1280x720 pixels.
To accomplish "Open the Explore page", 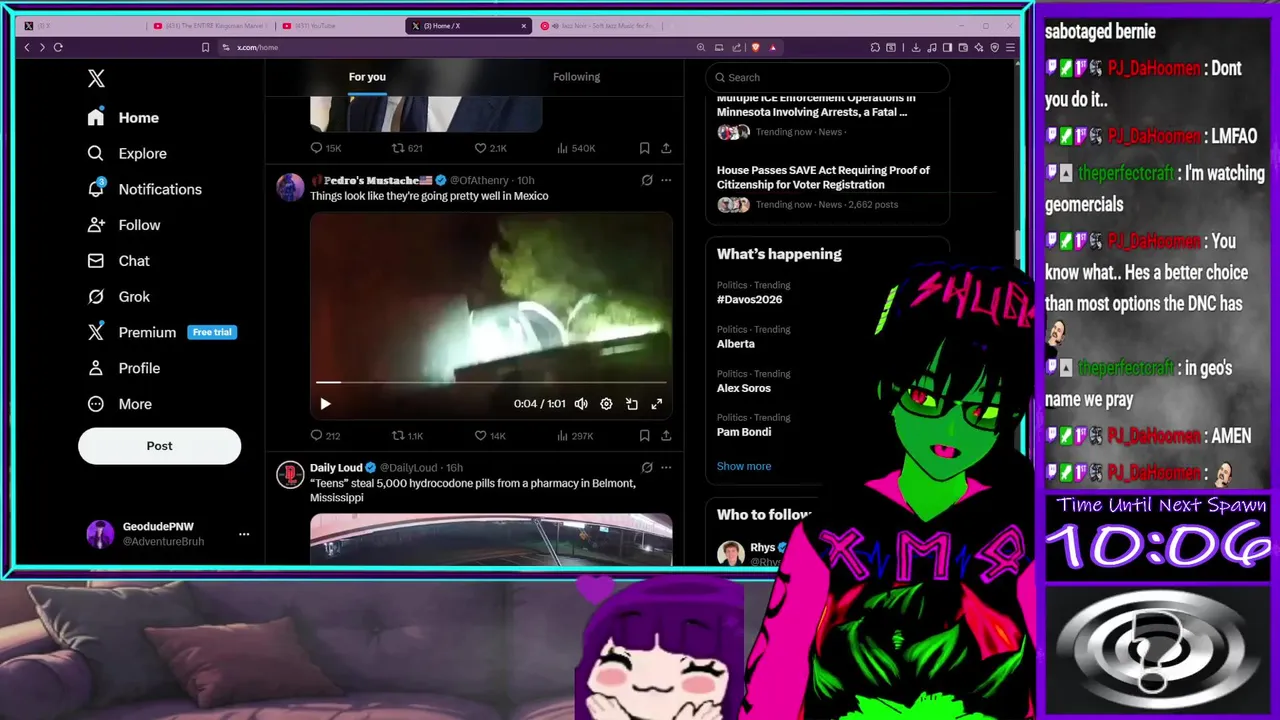I will [x=127, y=153].
